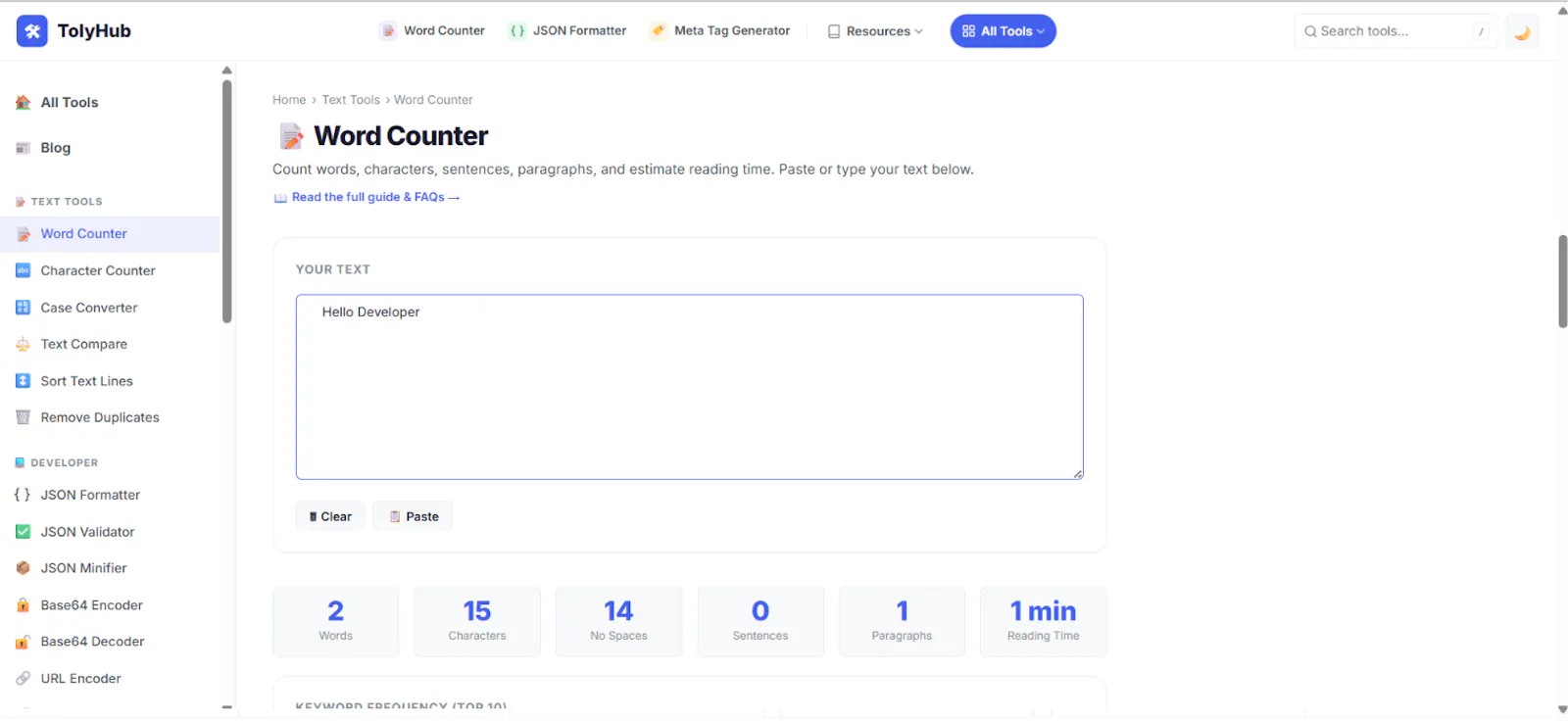Click the Words count card
The height and width of the screenshot is (721, 1568).
336,621
